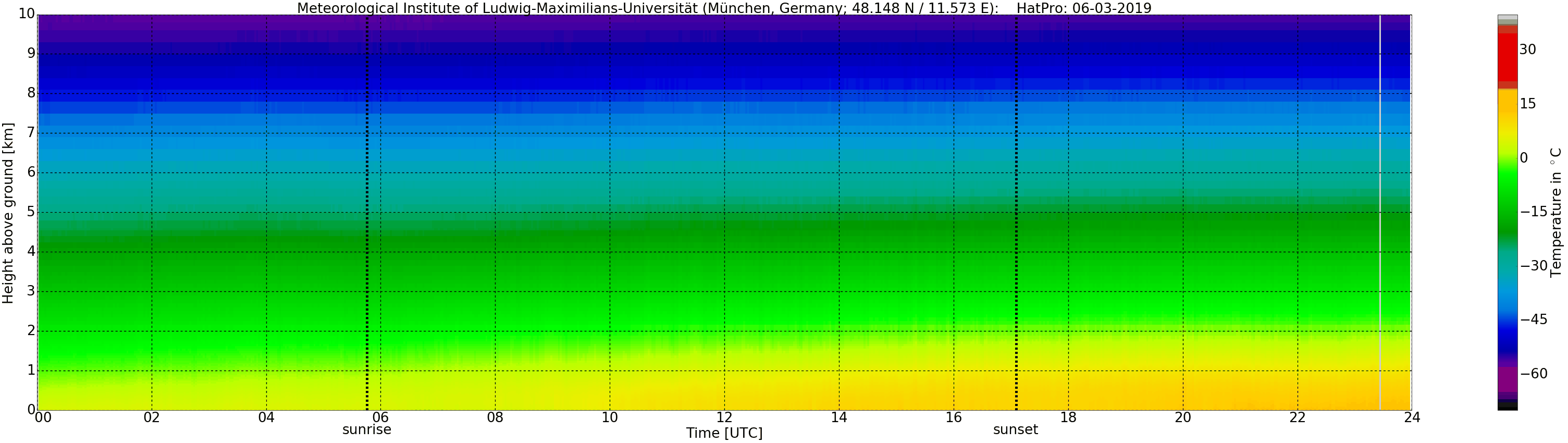1568x443 pixels.
Task: Click the −15 label on the temperature colorbar
Action: pos(1533,212)
